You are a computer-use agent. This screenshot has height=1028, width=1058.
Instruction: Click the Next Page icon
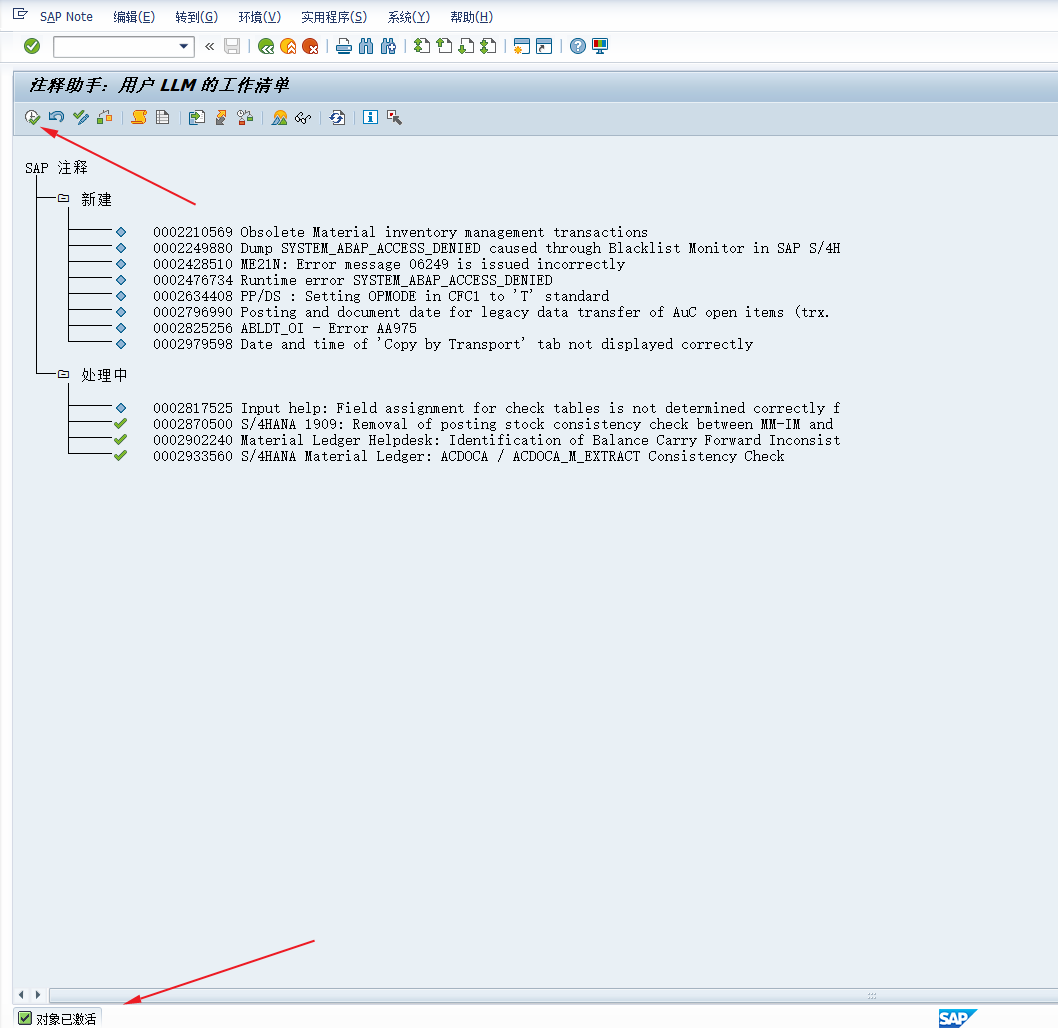point(466,46)
